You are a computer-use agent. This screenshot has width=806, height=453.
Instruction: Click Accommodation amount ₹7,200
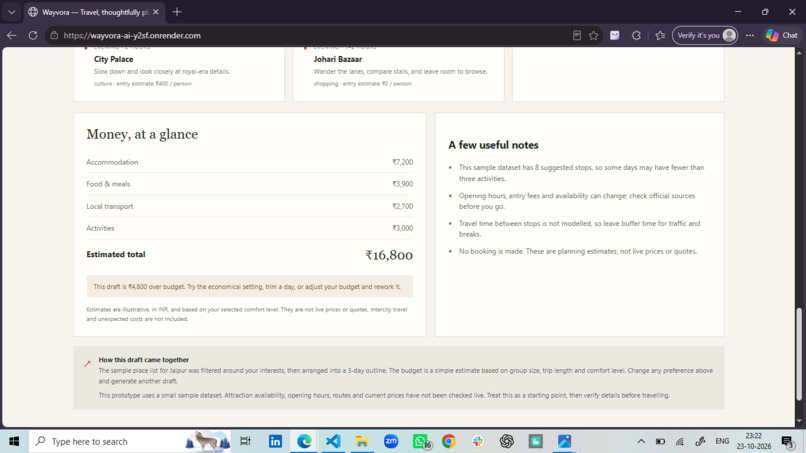(402, 162)
